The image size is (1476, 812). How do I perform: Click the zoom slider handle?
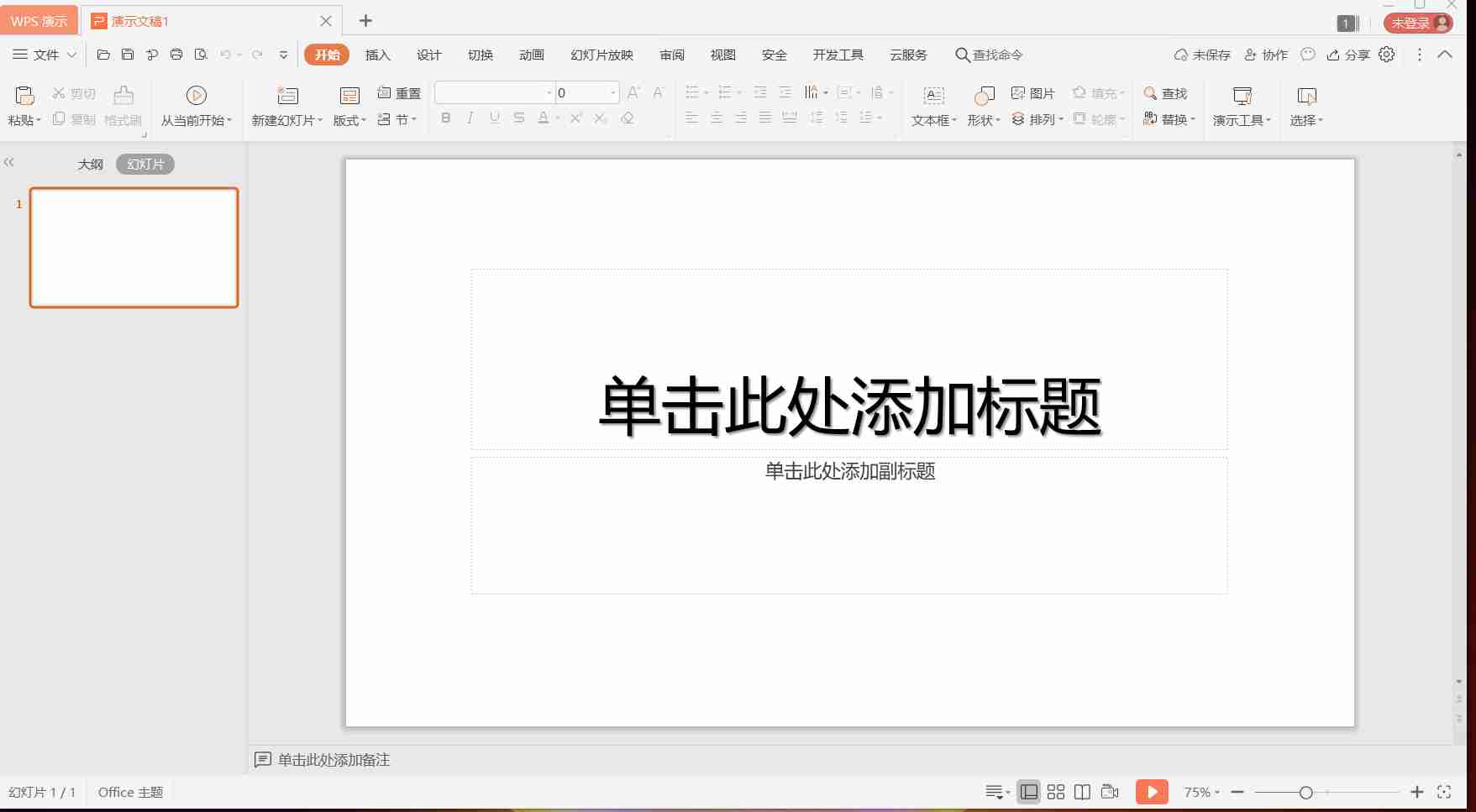click(x=1305, y=792)
